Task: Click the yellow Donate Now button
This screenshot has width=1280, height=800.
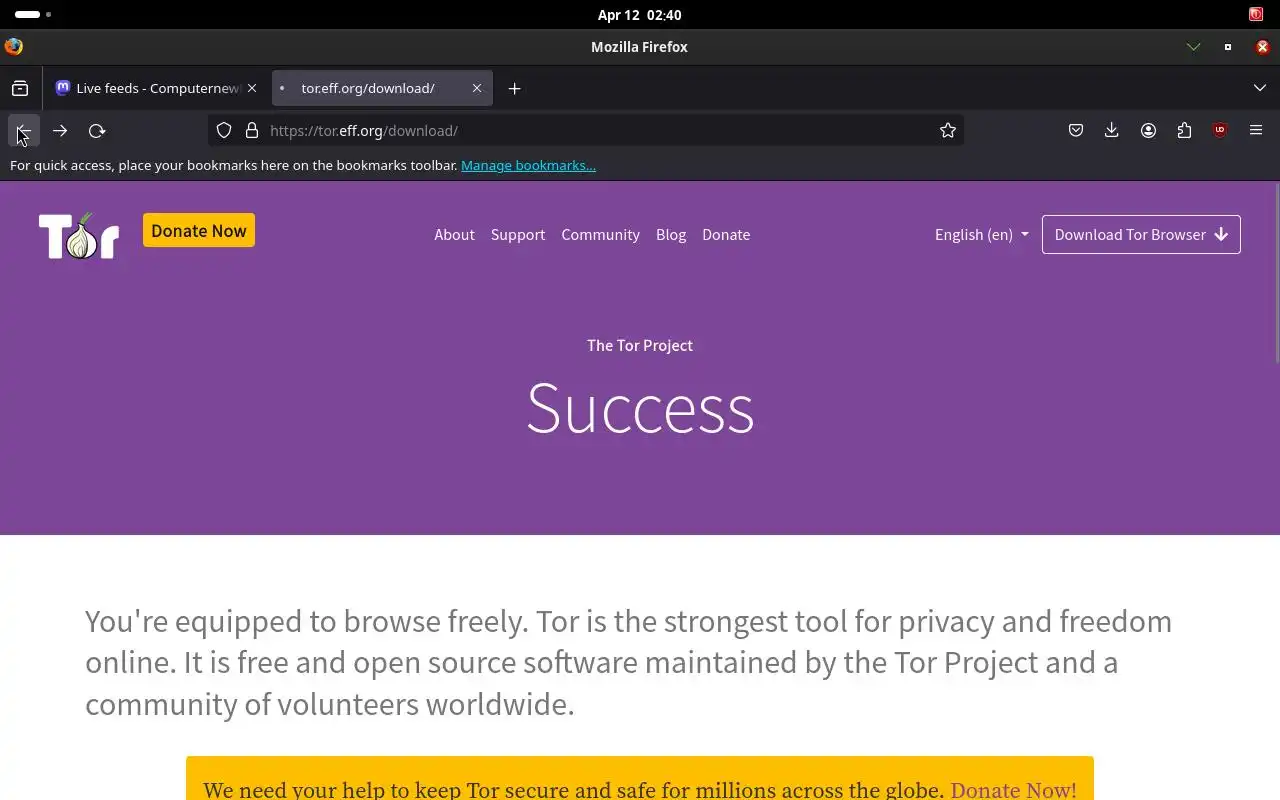Action: click(x=199, y=231)
